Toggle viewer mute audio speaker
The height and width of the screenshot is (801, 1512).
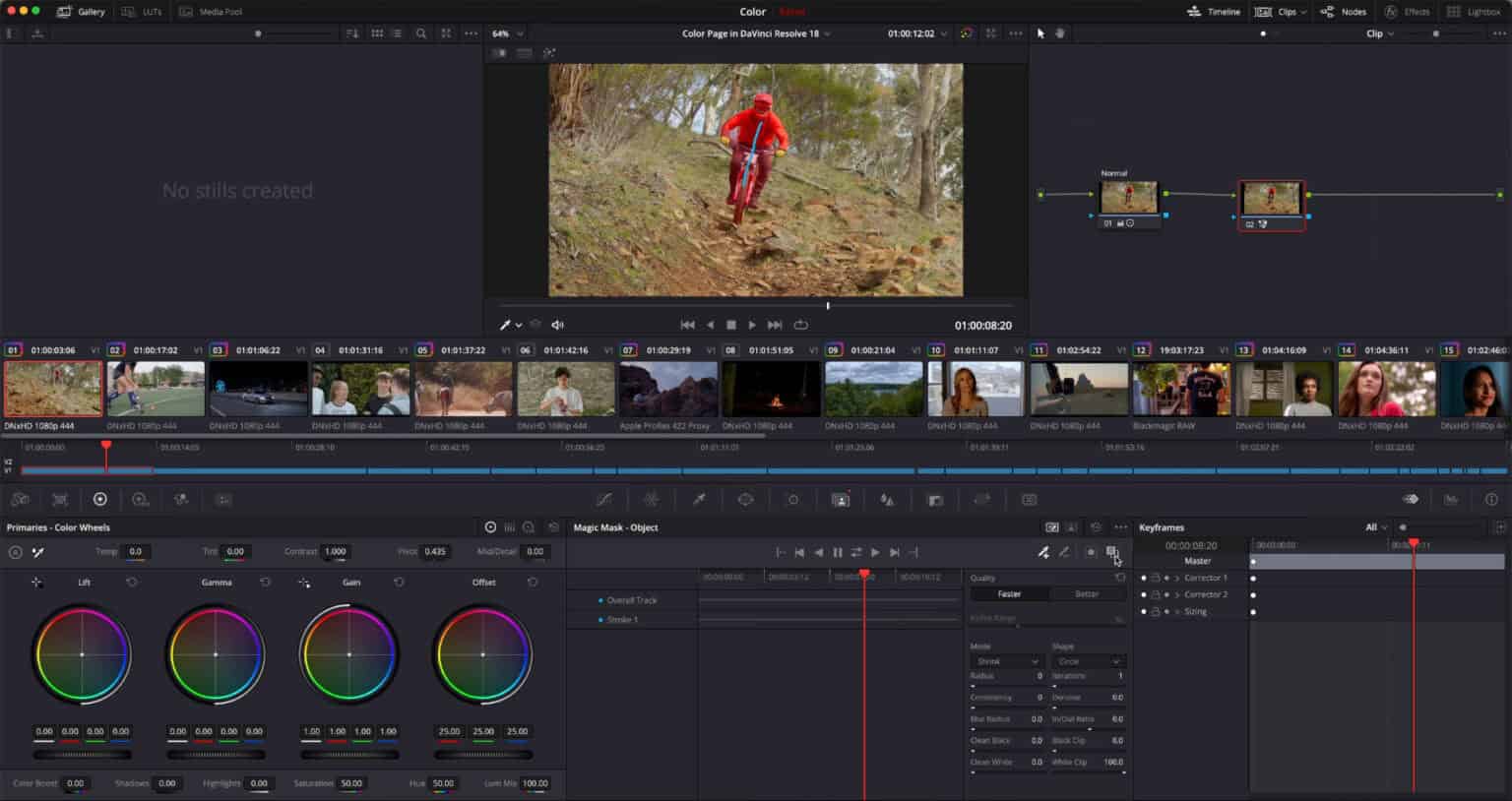tap(557, 325)
